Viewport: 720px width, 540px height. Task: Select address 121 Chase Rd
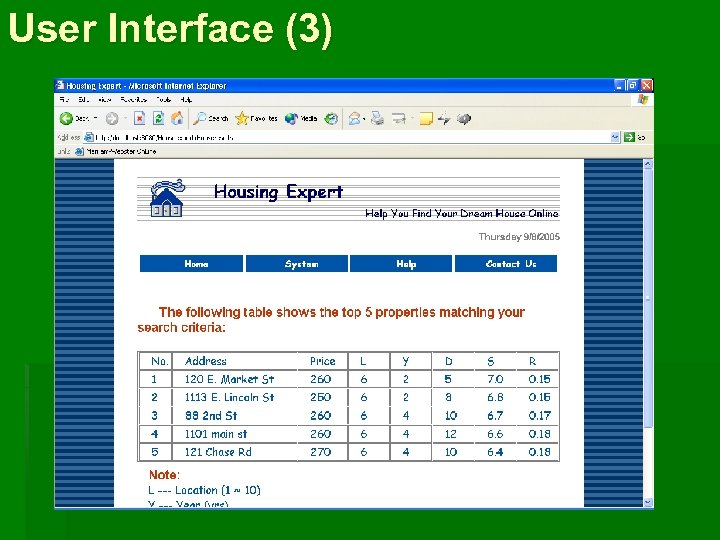coord(218,452)
